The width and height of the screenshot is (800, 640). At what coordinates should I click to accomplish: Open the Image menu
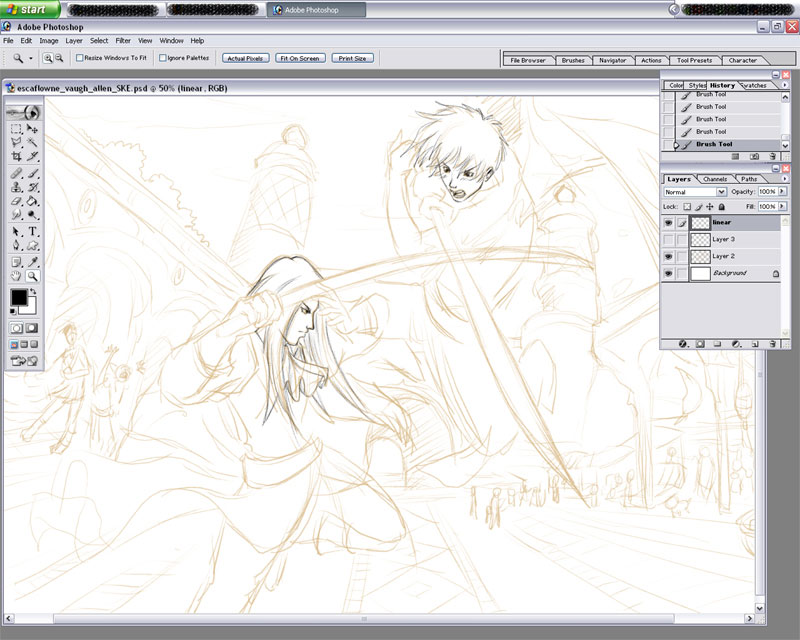pyautogui.click(x=49, y=41)
